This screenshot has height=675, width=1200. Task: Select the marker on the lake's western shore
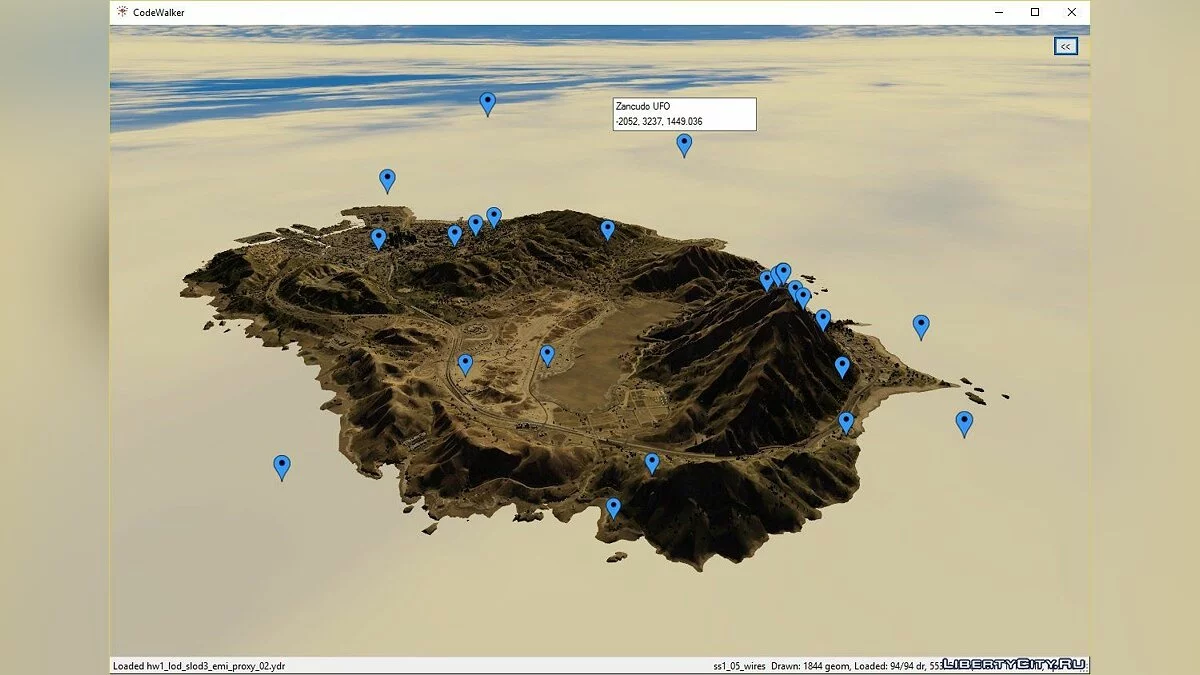point(547,354)
